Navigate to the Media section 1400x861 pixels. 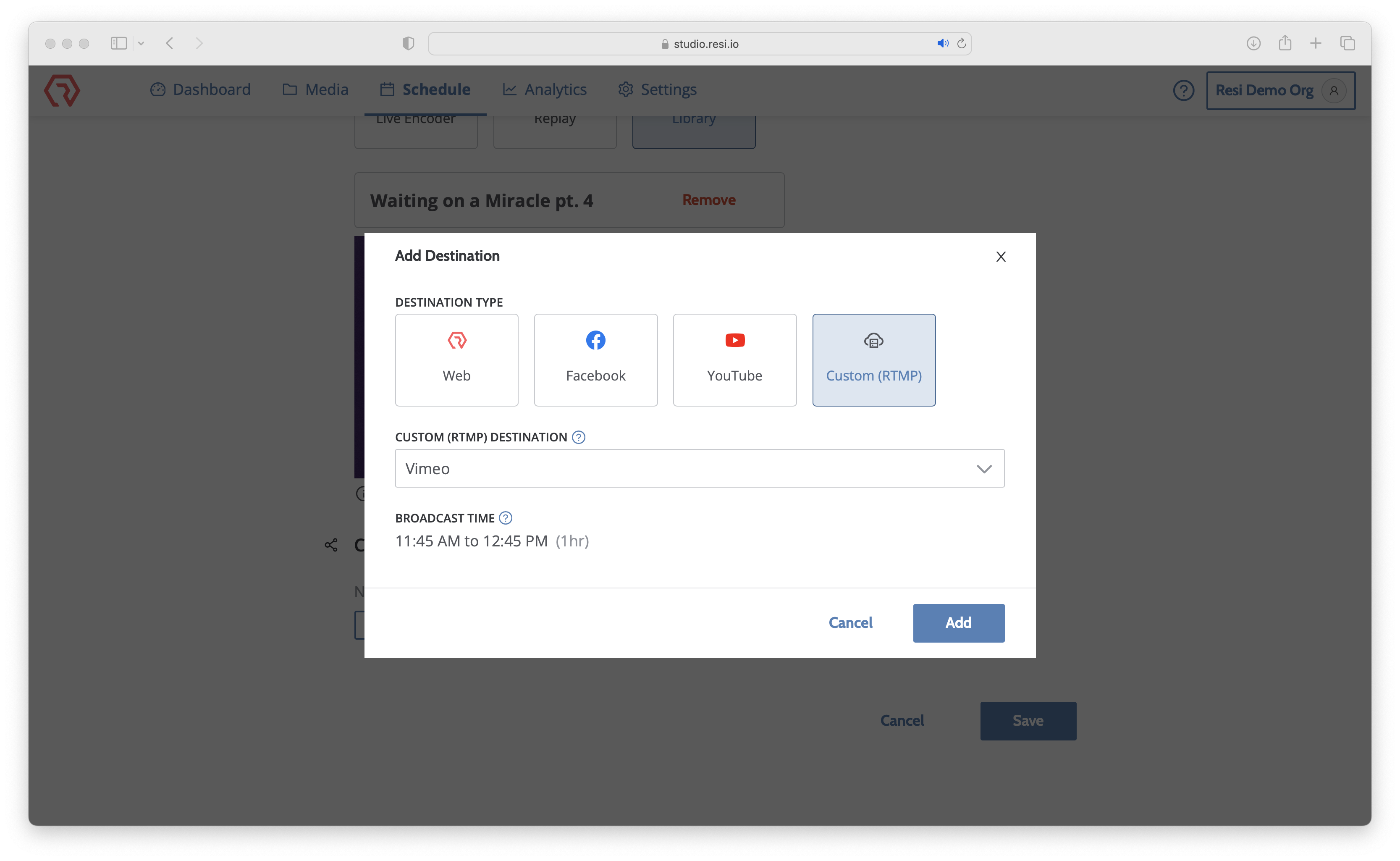(x=315, y=89)
